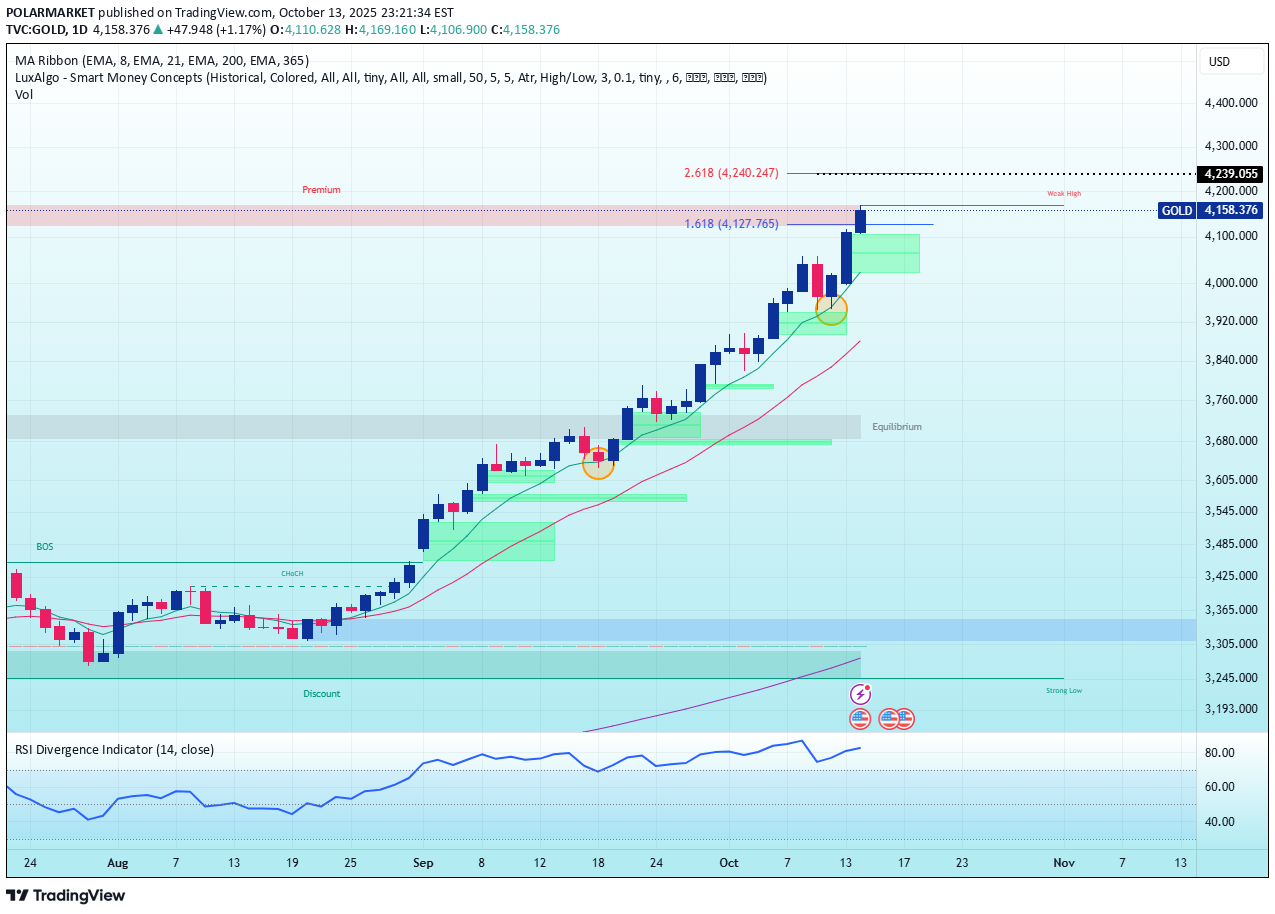
Task: Click the rightmost US flag economic event icon
Action: (x=905, y=718)
